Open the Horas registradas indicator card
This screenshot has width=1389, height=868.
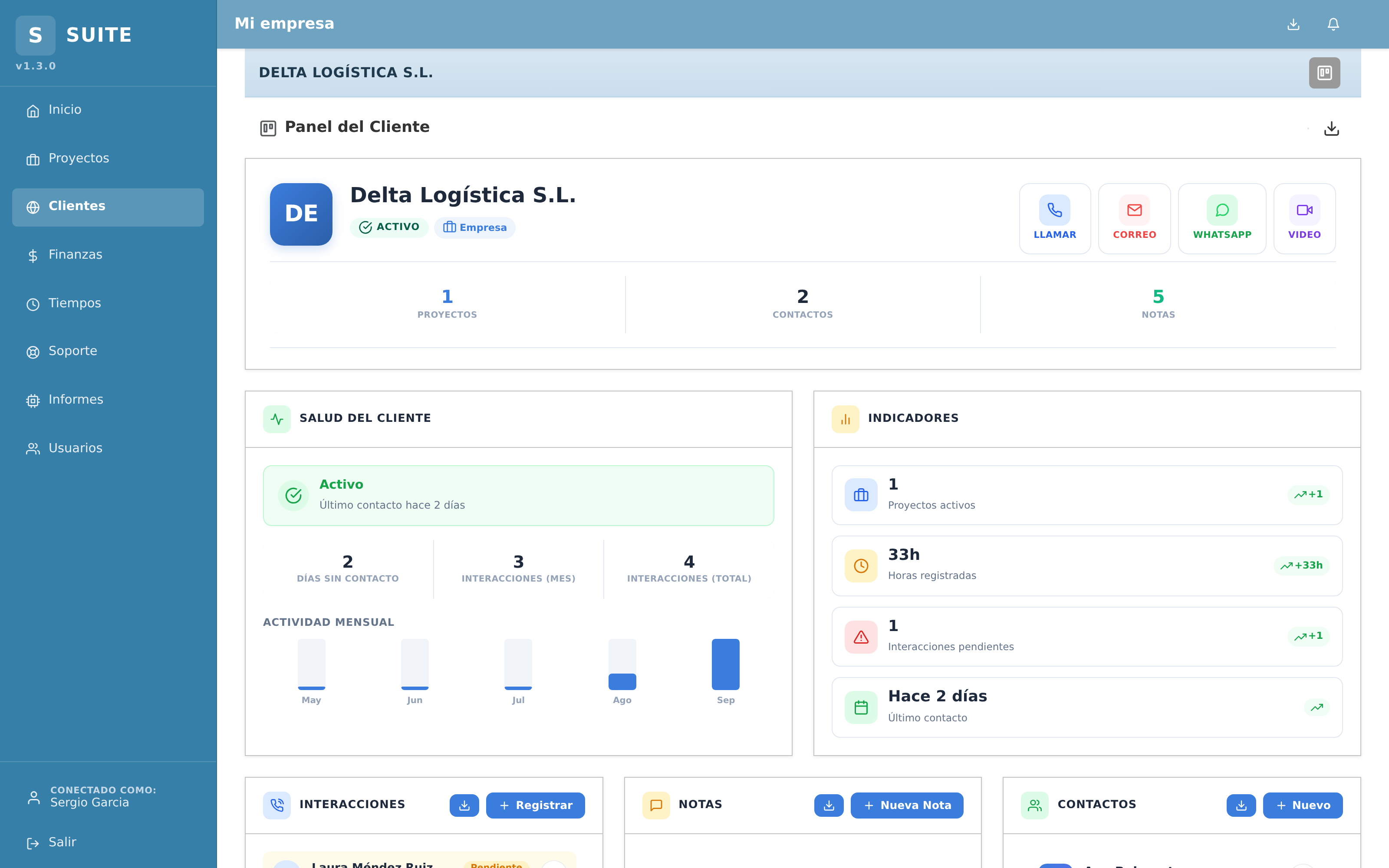(1086, 566)
